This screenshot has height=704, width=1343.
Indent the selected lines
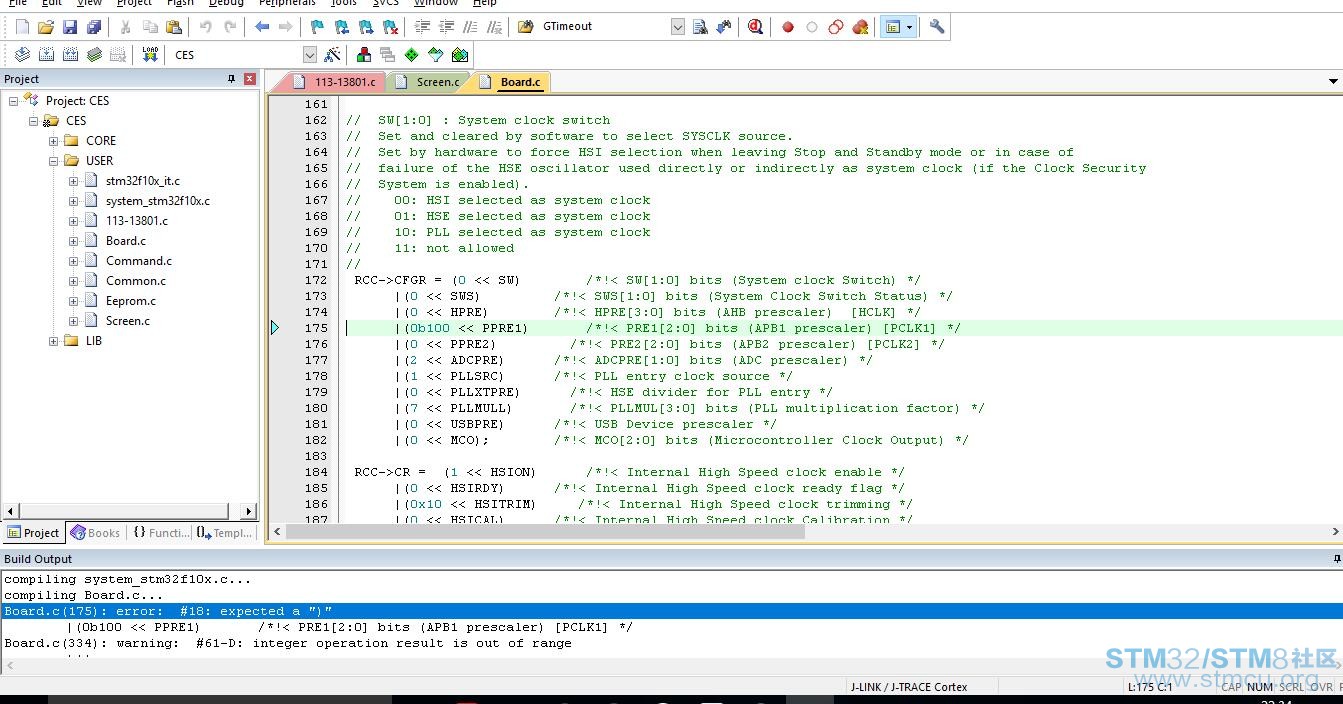click(422, 27)
